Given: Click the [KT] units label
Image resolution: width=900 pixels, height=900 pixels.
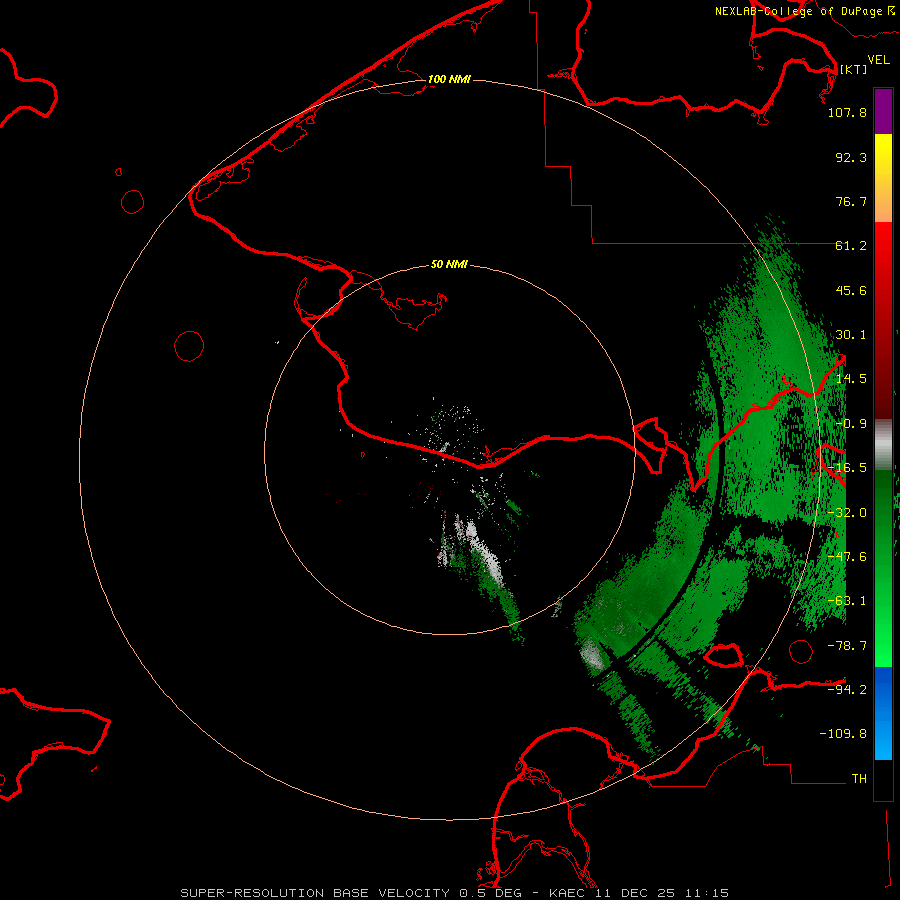Looking at the screenshot, I should [853, 69].
